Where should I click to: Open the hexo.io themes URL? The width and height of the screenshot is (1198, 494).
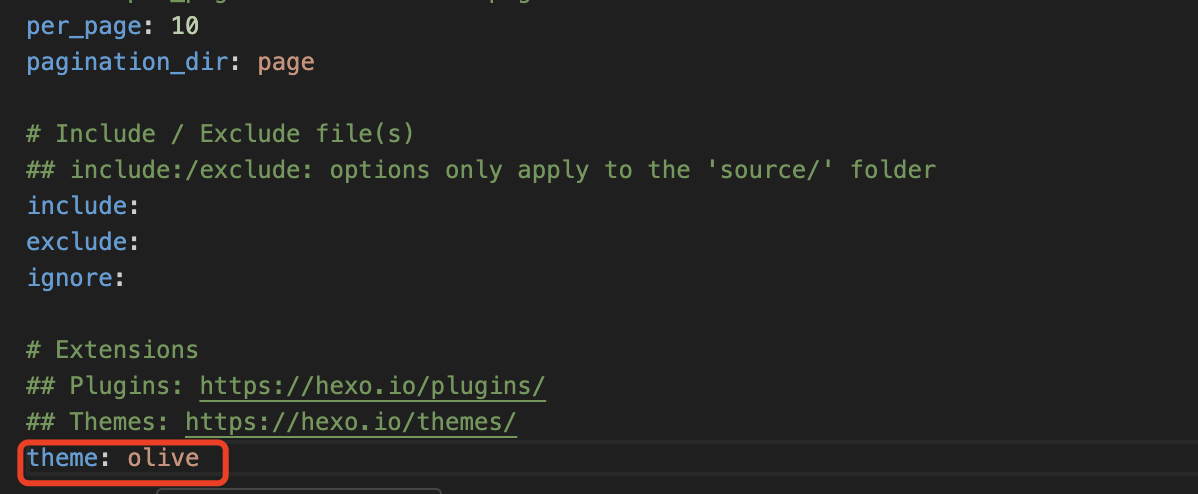350,422
